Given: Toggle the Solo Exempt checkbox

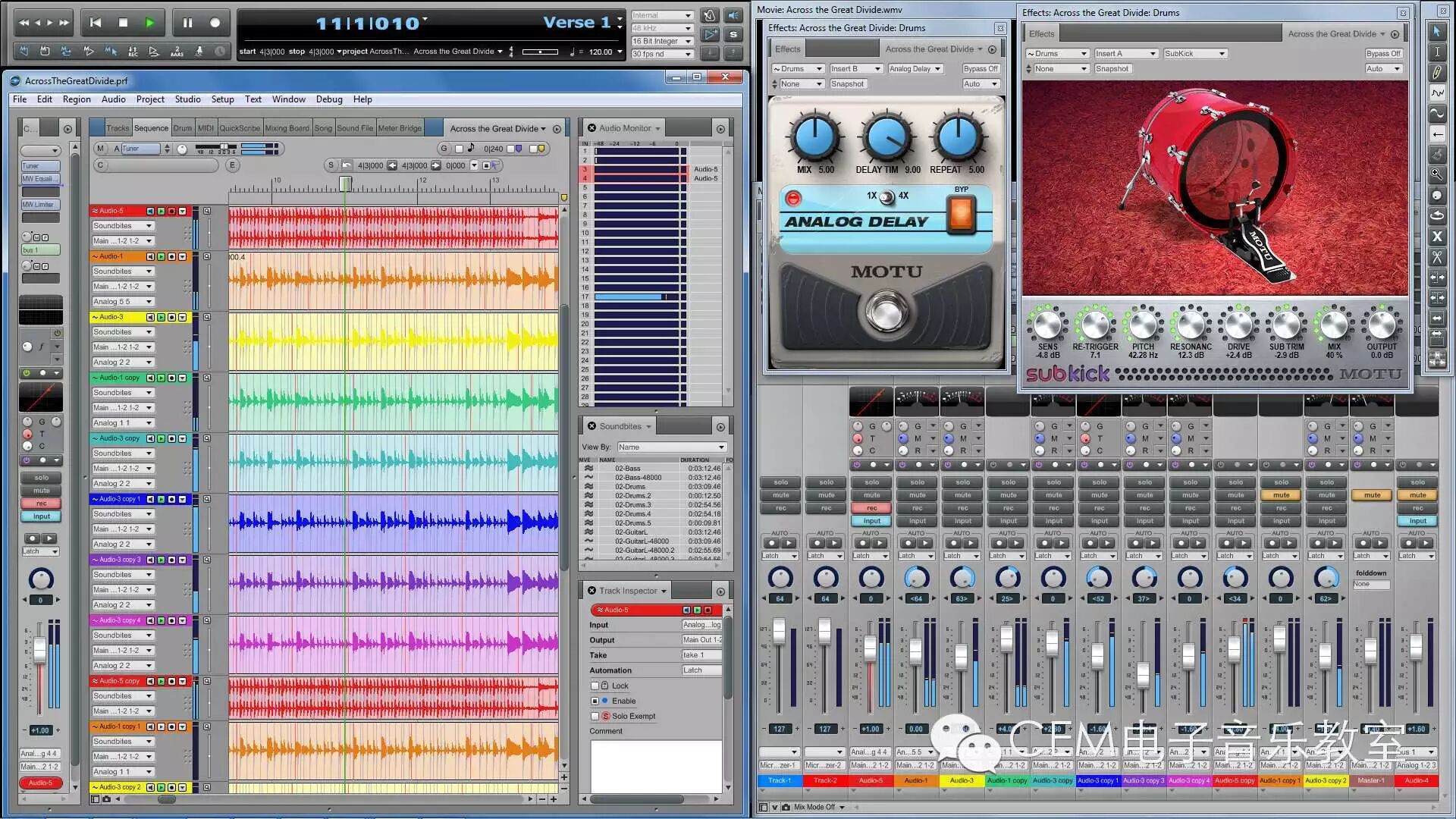Looking at the screenshot, I should (x=595, y=716).
